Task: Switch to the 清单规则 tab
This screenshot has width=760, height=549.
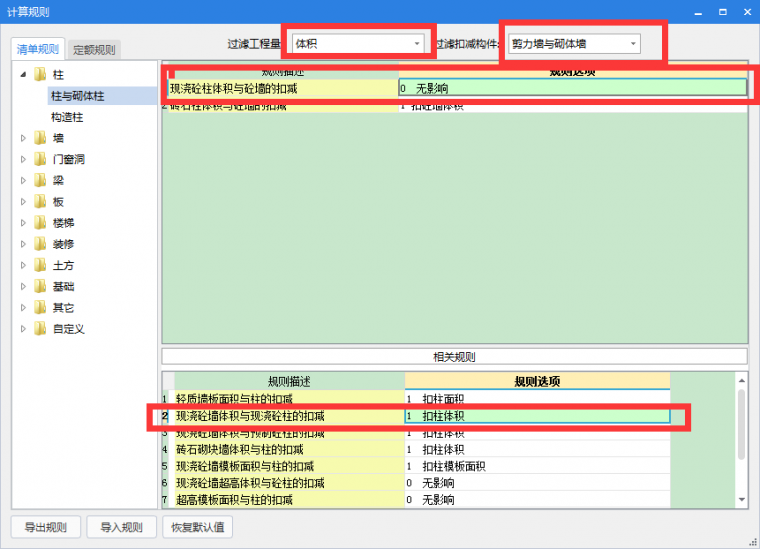Action: click(x=38, y=50)
